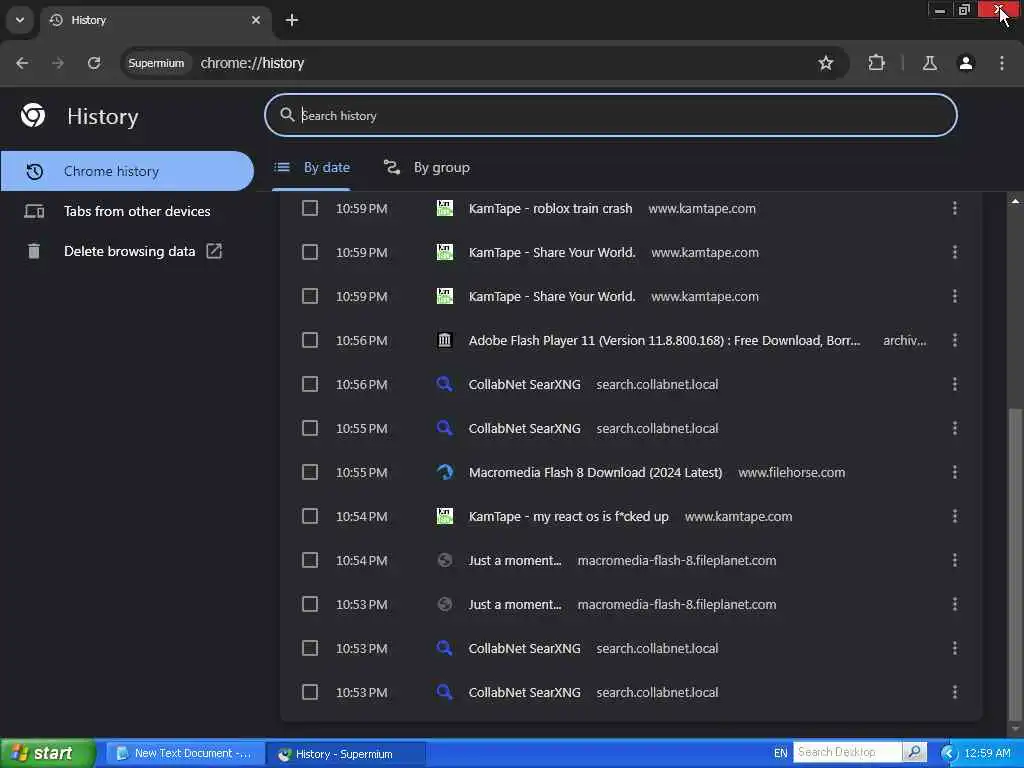Open Tabs from other devices
This screenshot has height=768, width=1024.
pyautogui.click(x=127, y=211)
